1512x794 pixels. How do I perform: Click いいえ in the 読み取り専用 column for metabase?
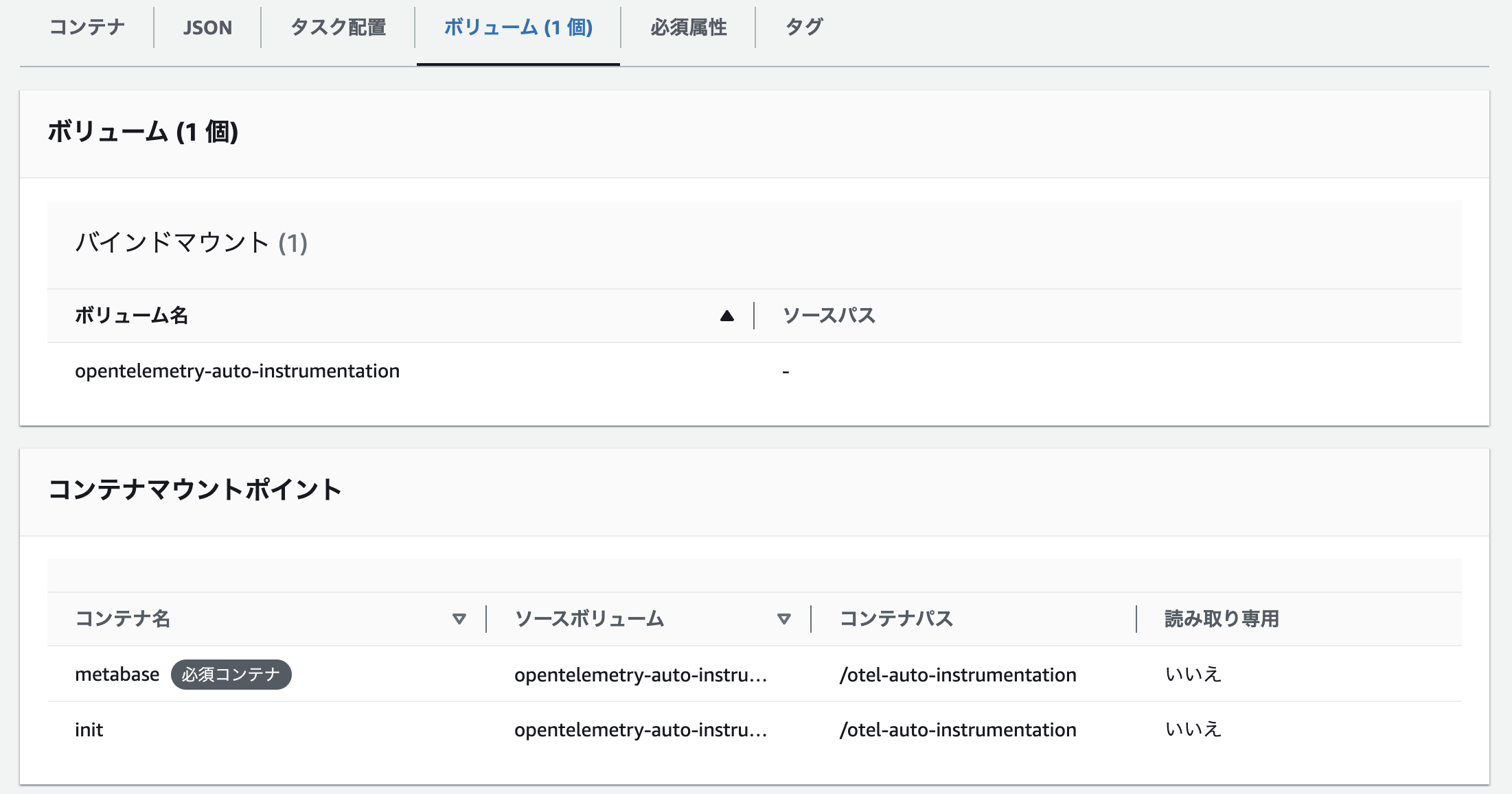(x=1192, y=674)
